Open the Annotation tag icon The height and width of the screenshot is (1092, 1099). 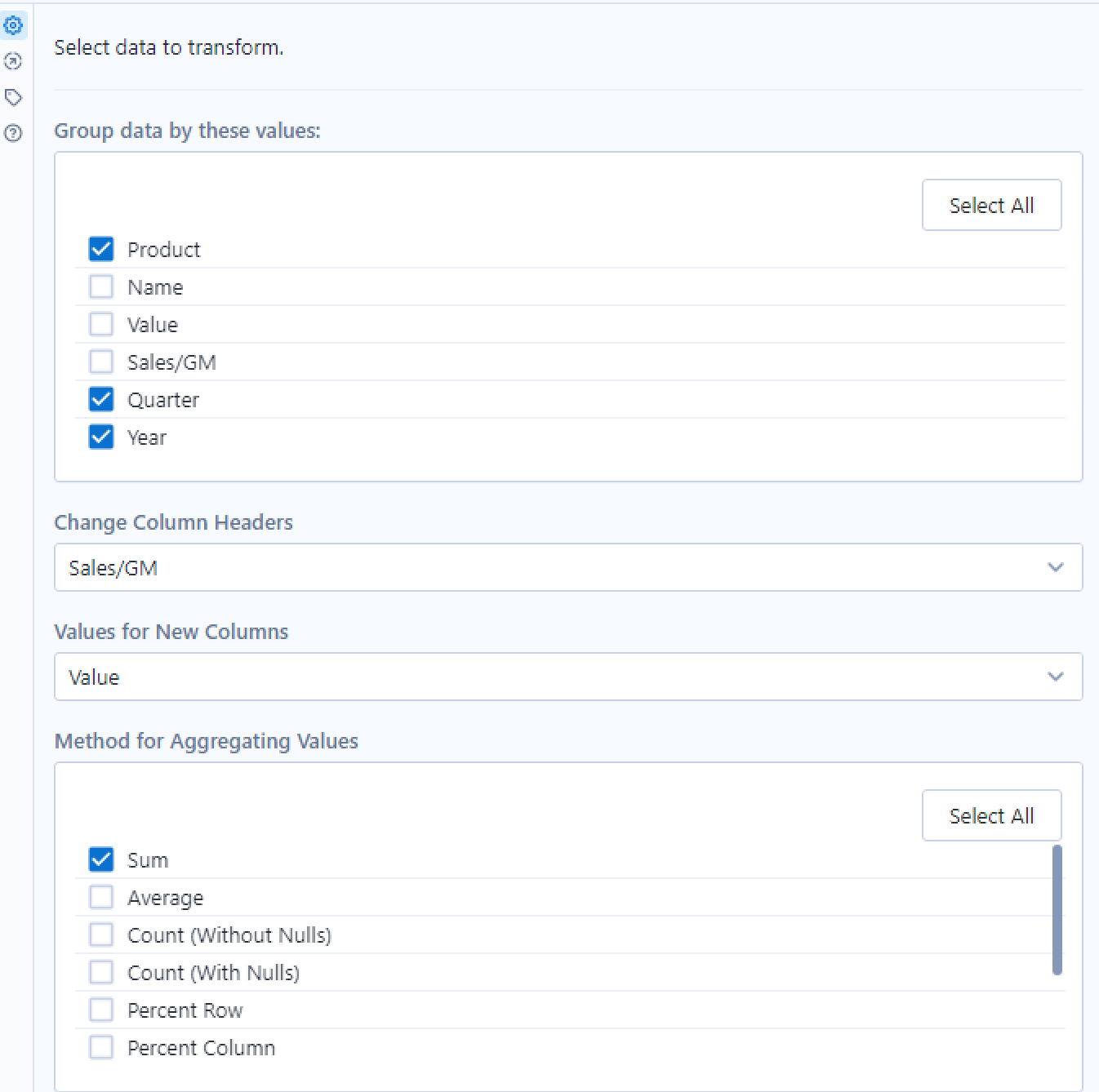coord(14,98)
